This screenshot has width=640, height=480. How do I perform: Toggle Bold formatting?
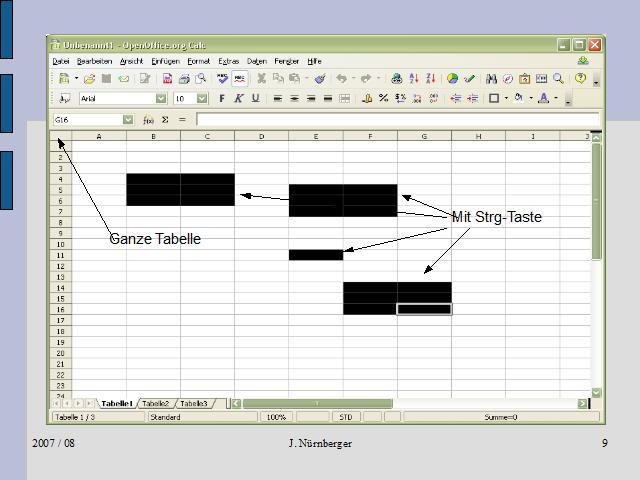coord(220,99)
